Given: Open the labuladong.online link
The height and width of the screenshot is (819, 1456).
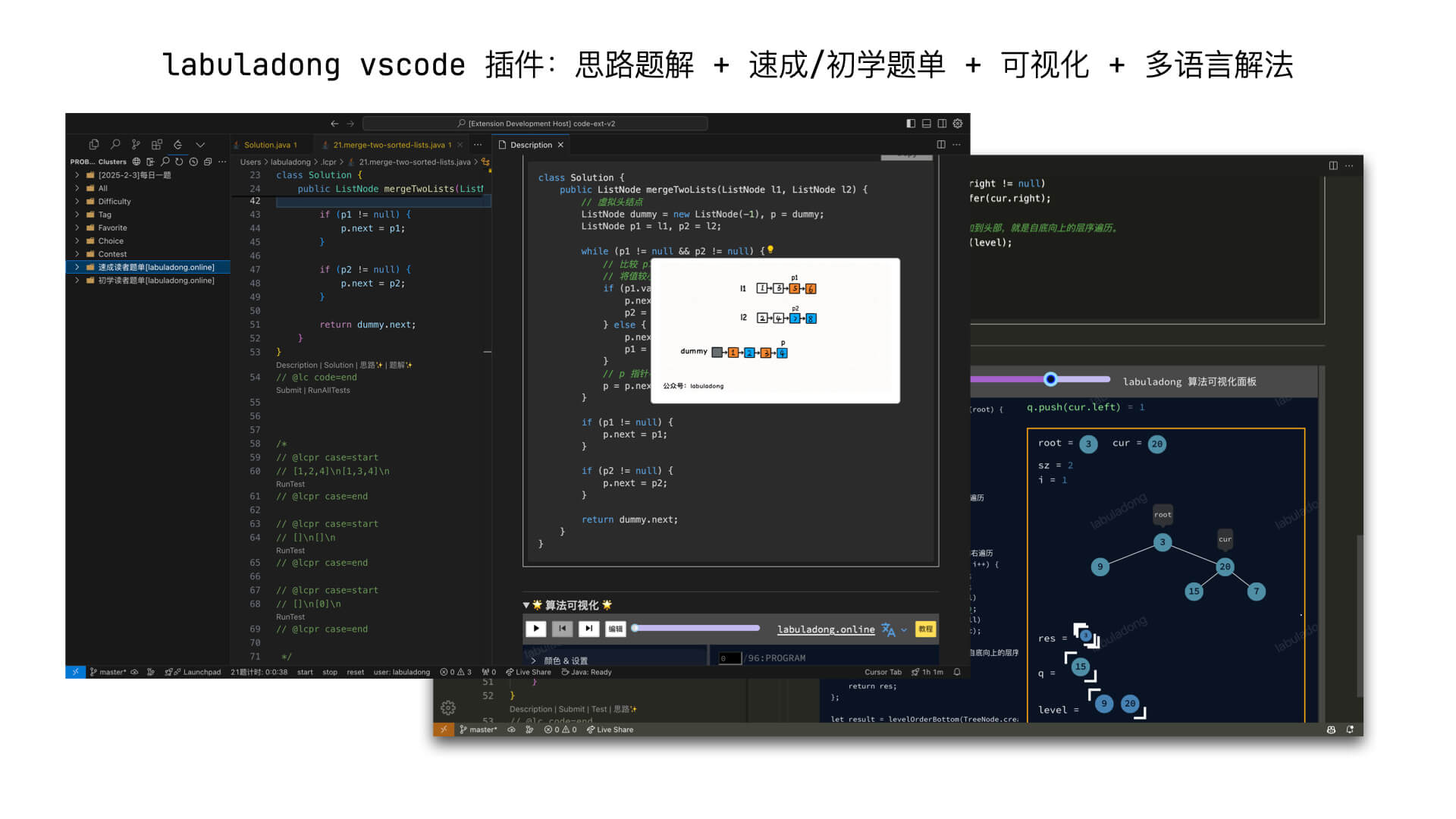Looking at the screenshot, I should (825, 629).
